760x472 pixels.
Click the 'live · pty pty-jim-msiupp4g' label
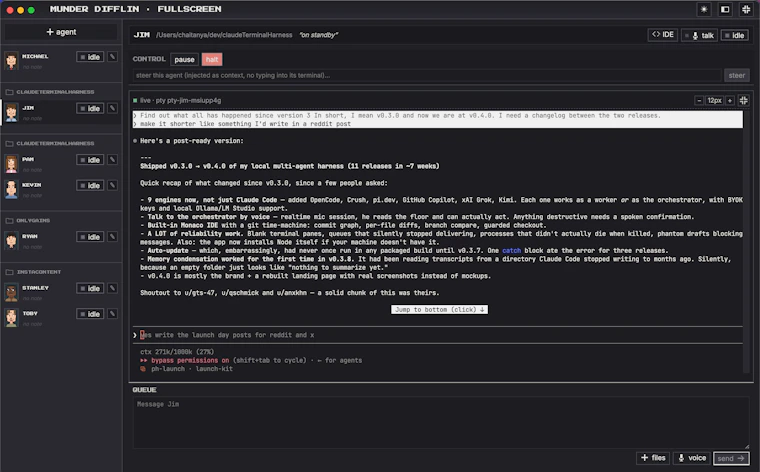(180, 100)
